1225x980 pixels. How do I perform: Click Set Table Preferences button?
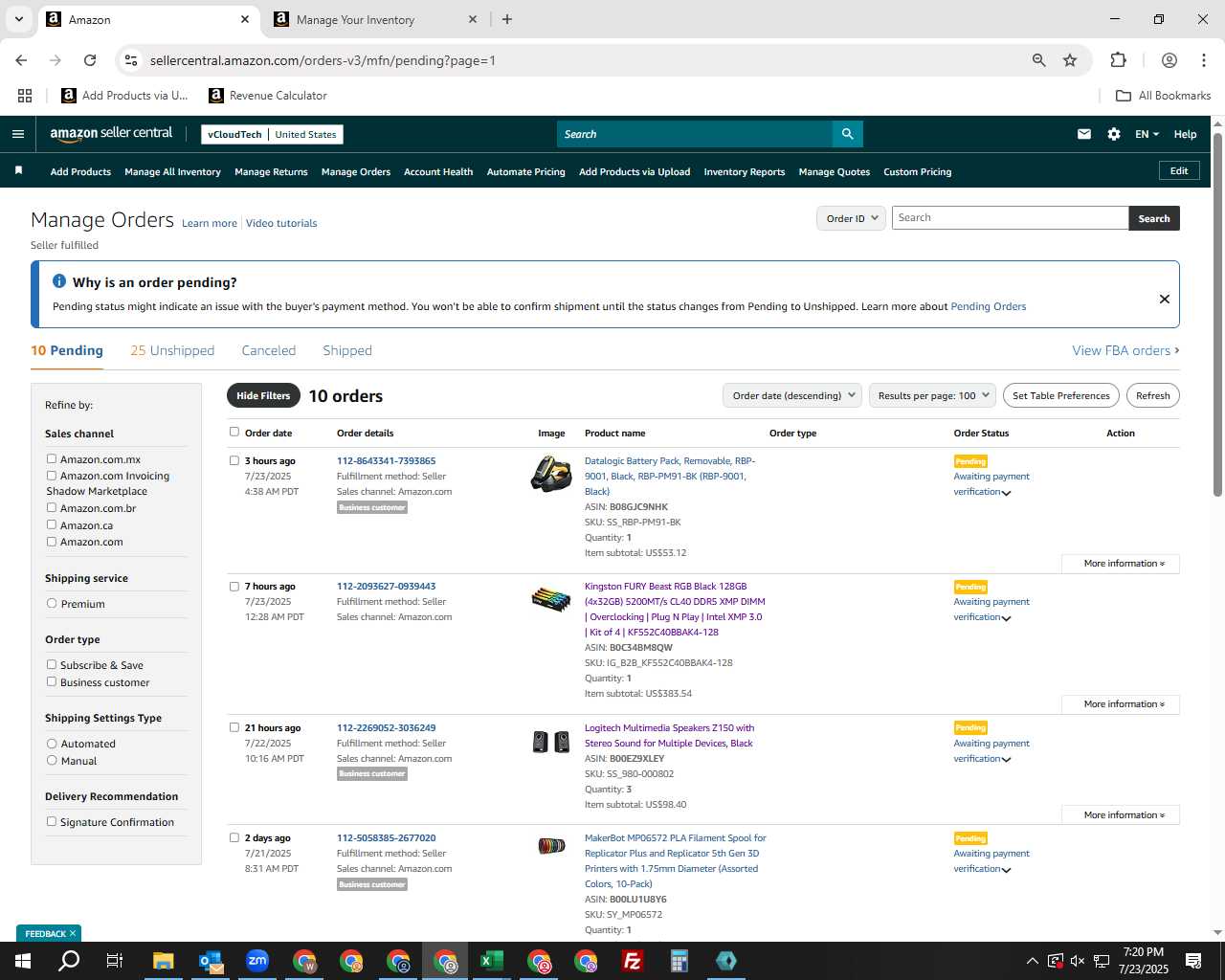(x=1061, y=395)
